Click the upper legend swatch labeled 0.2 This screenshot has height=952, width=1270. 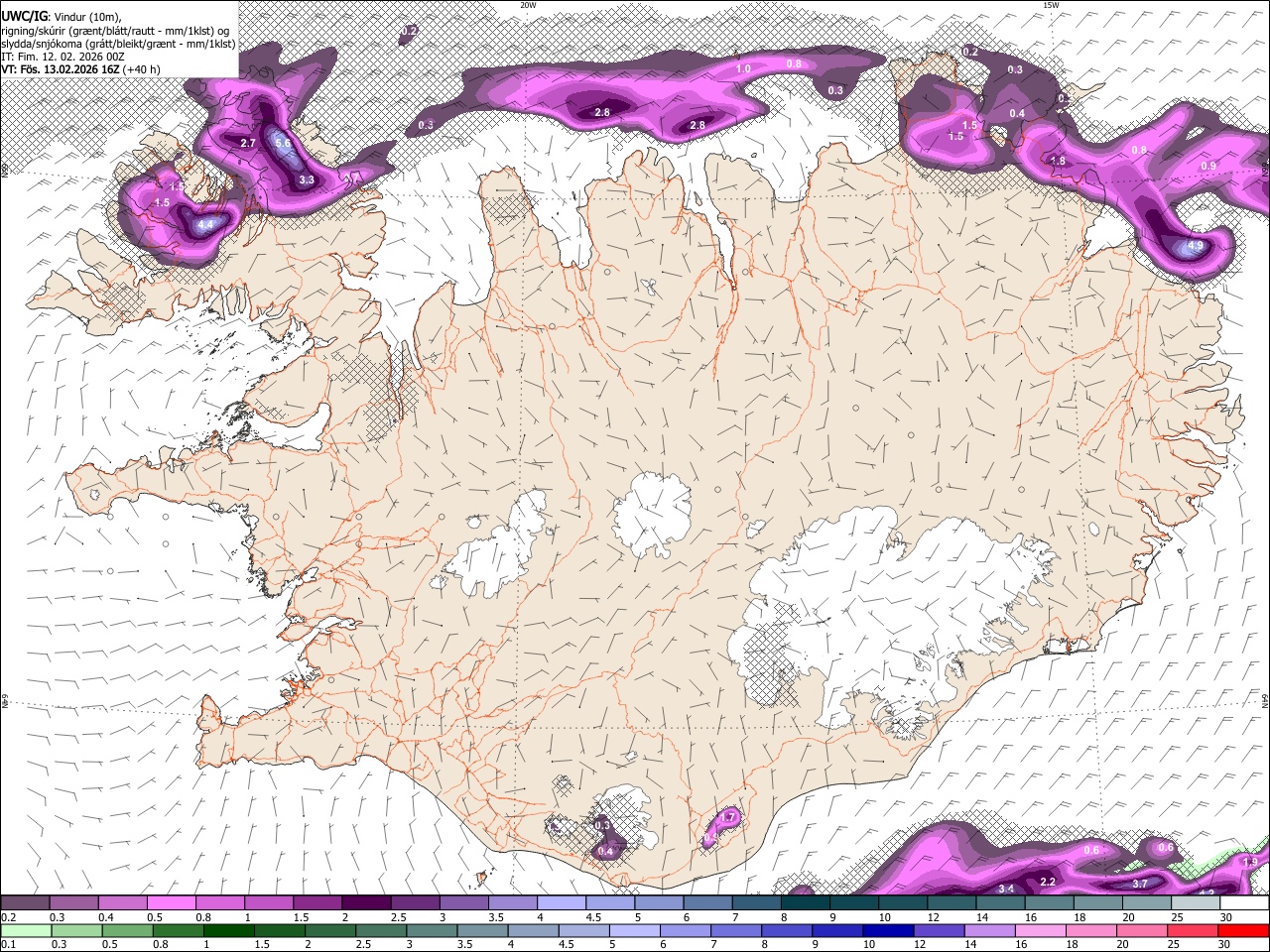(x=25, y=903)
